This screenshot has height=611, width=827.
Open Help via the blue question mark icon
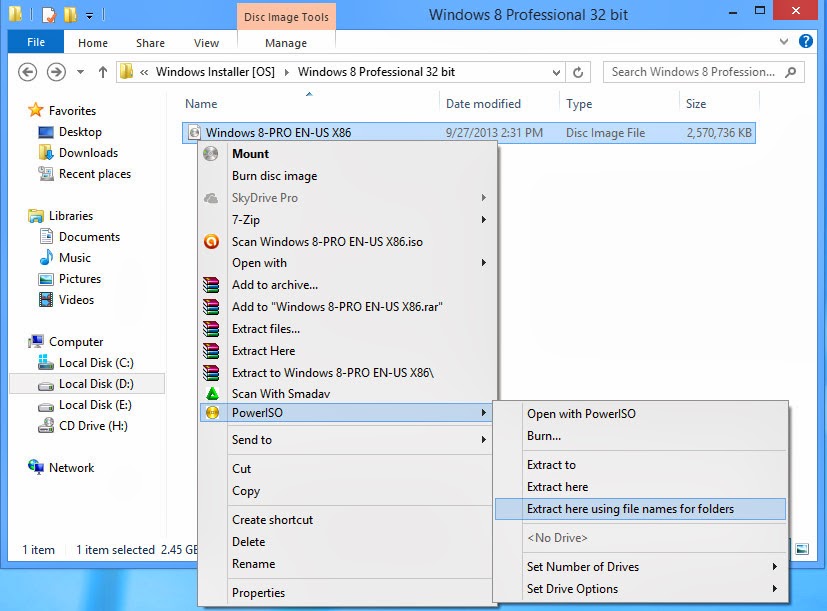(x=805, y=41)
